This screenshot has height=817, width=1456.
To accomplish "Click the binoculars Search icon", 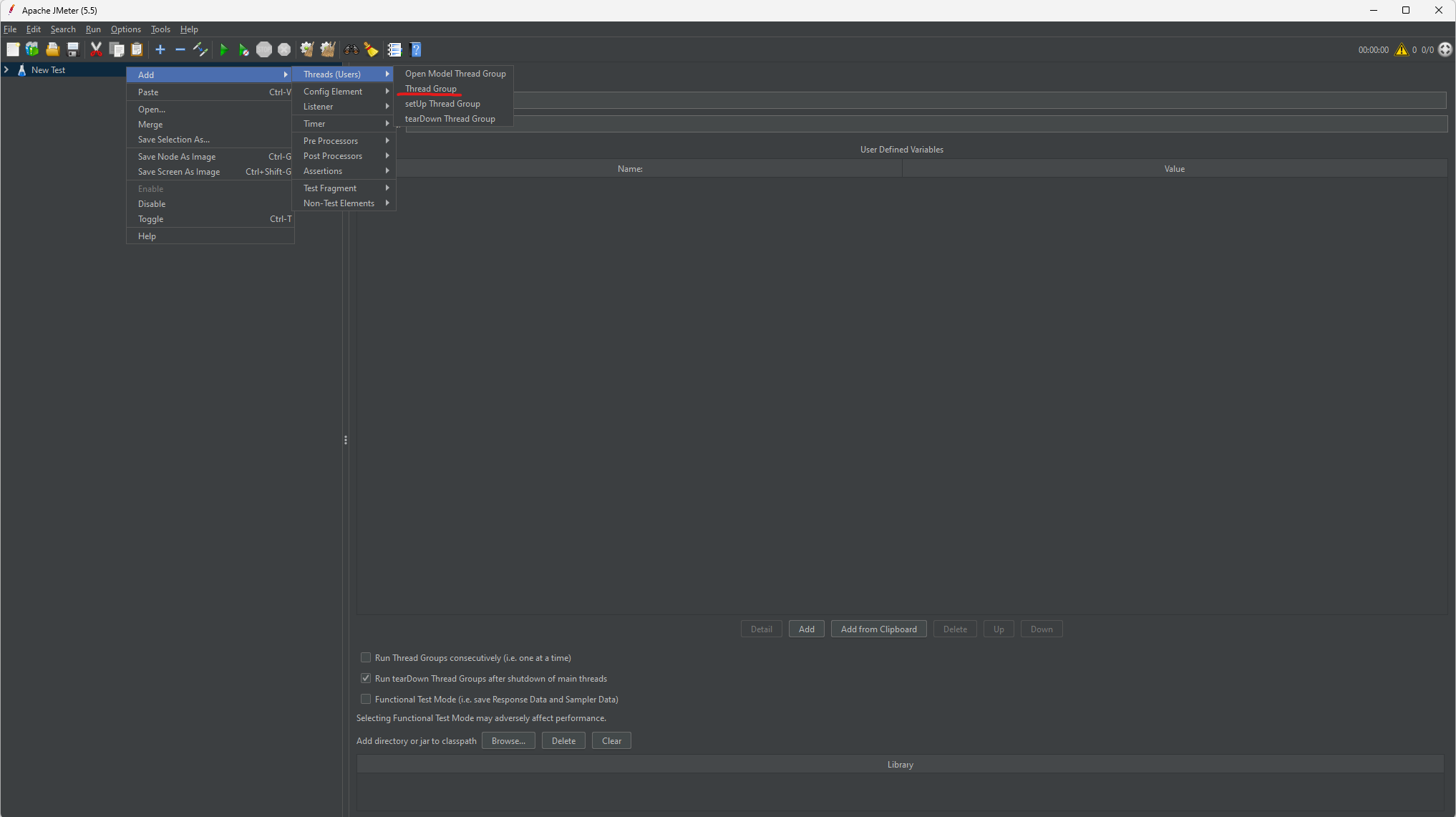I will (x=351, y=49).
